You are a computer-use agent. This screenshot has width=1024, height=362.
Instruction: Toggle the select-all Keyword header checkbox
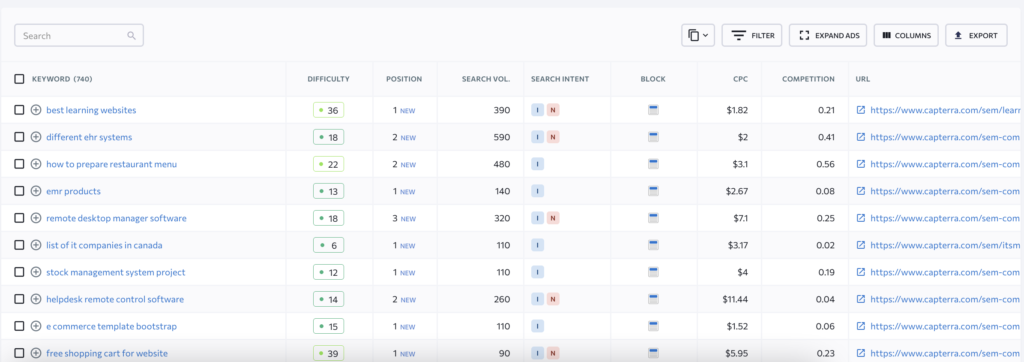coord(20,79)
